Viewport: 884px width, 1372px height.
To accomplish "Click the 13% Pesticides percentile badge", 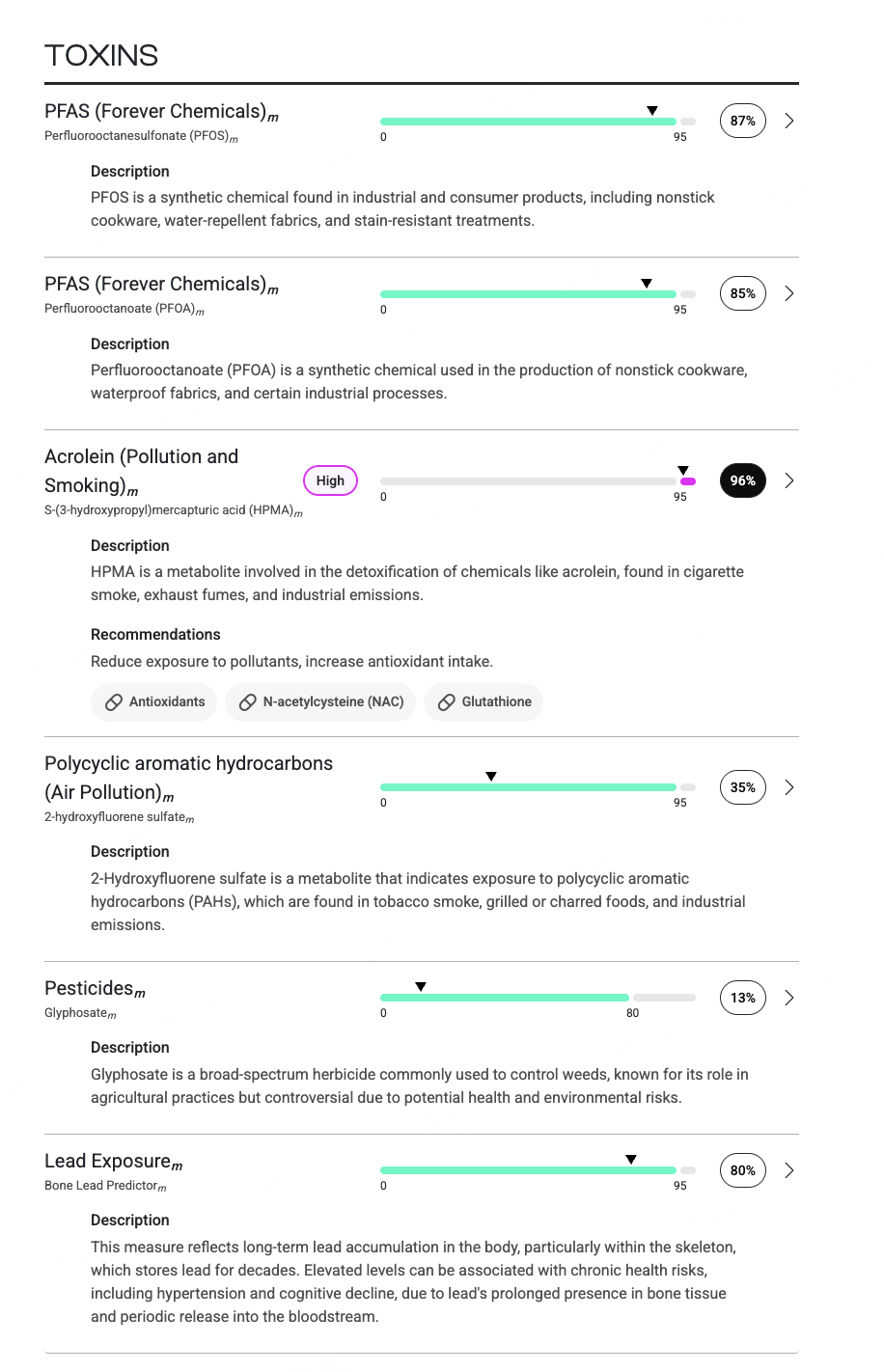I will point(743,998).
